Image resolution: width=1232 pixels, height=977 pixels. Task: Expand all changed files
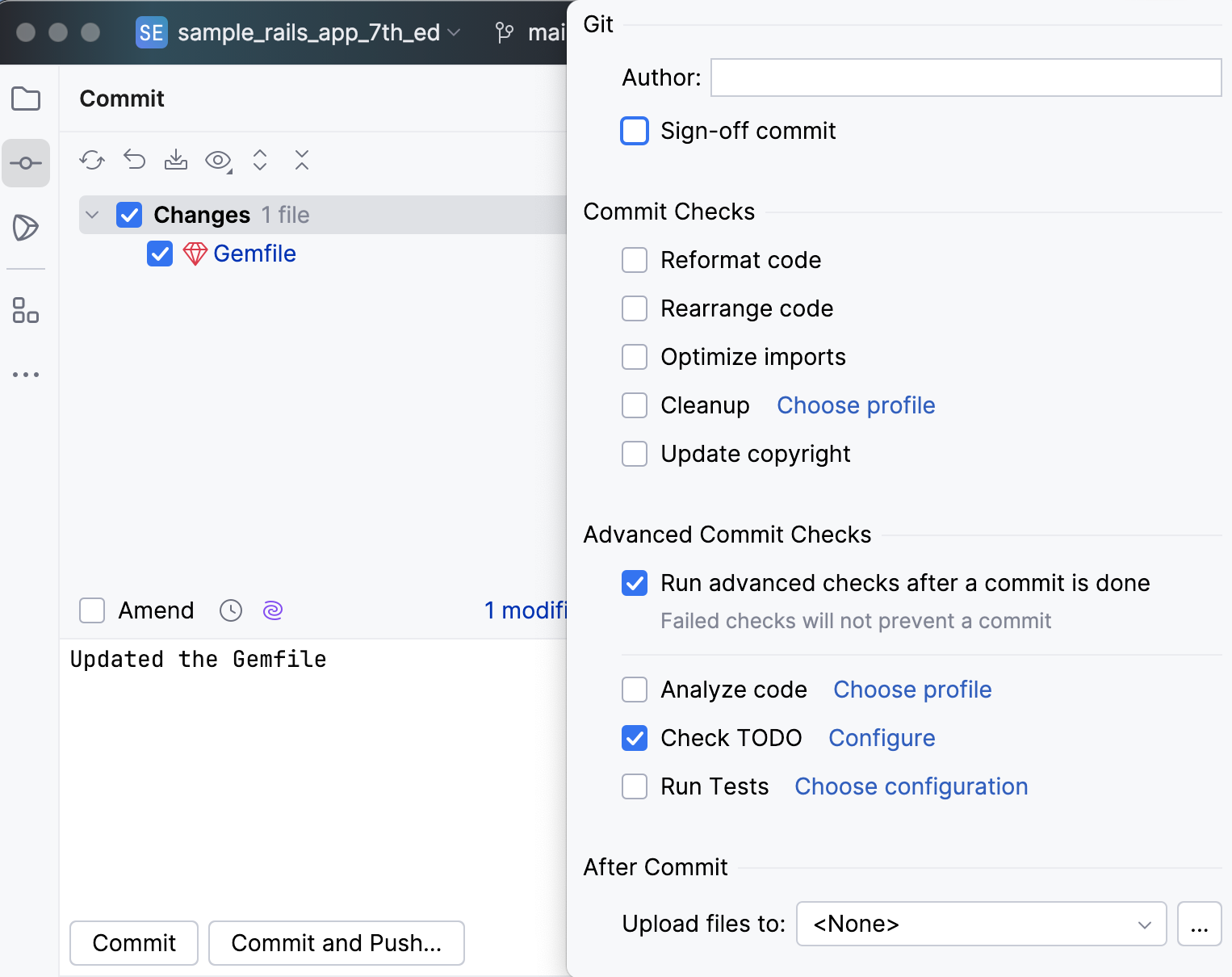click(x=260, y=161)
